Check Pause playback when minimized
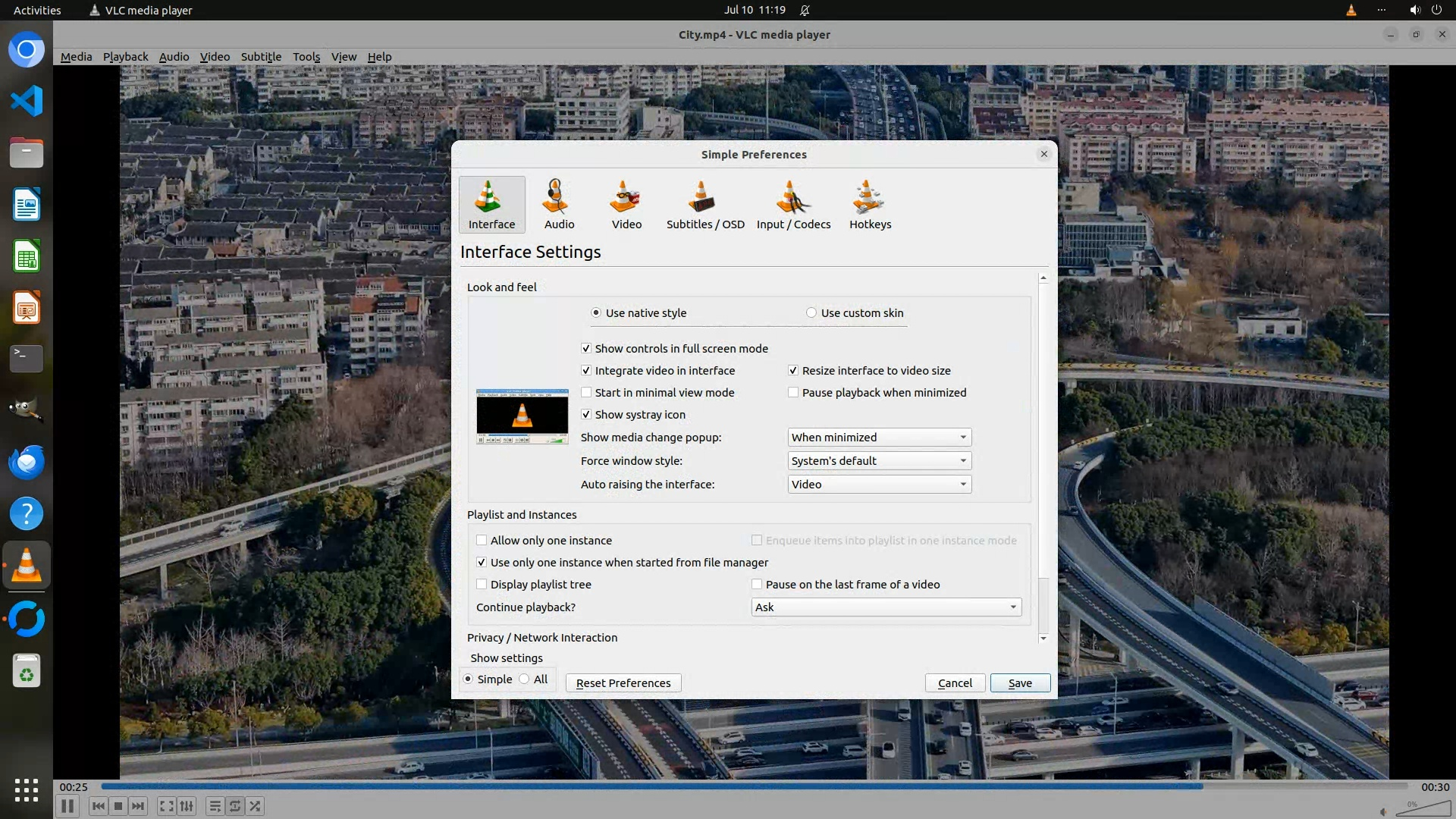 (793, 393)
